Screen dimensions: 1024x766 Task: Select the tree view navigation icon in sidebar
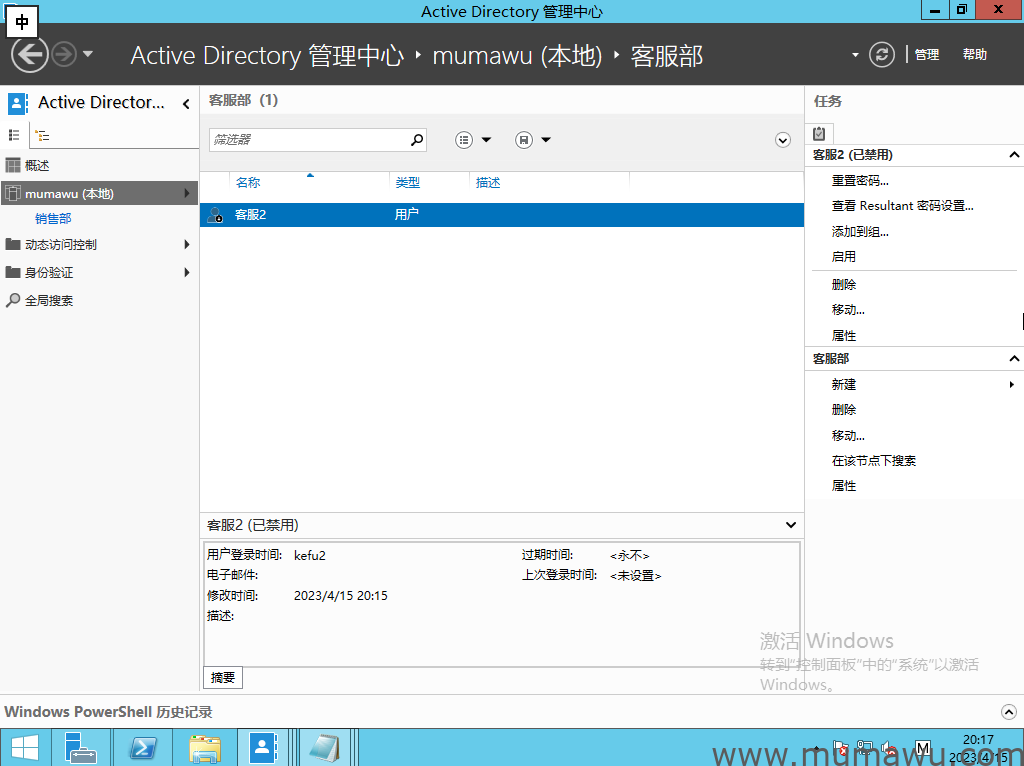[x=43, y=134]
